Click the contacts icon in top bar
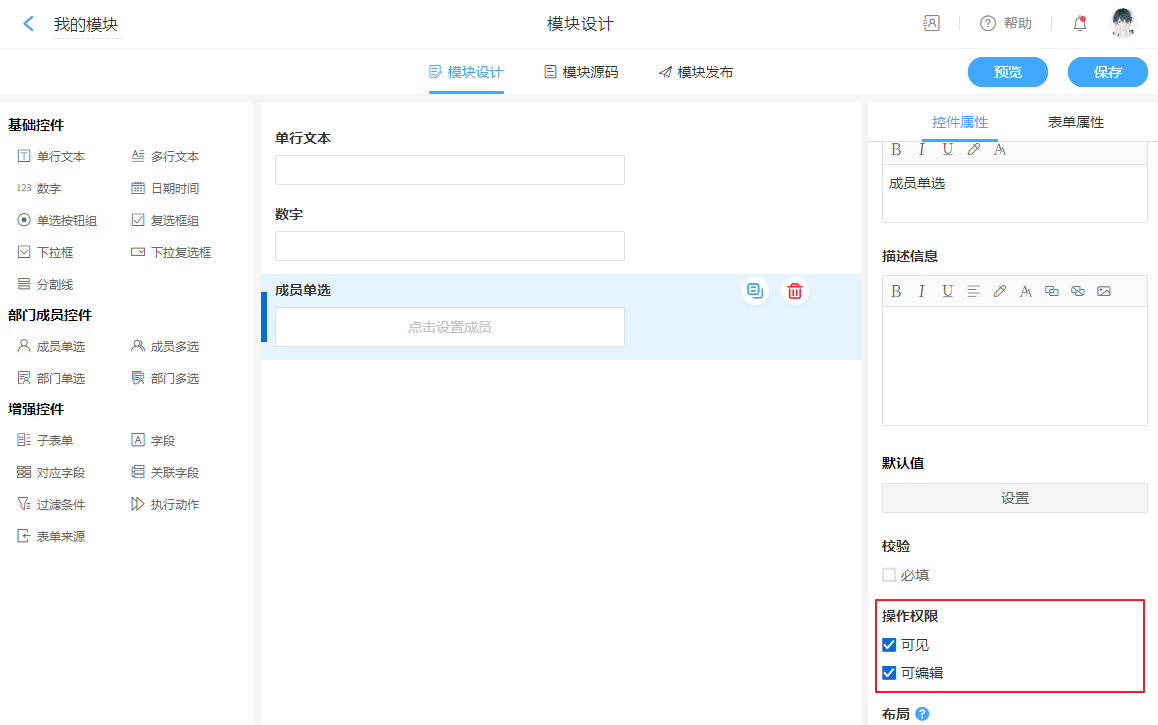 click(931, 24)
